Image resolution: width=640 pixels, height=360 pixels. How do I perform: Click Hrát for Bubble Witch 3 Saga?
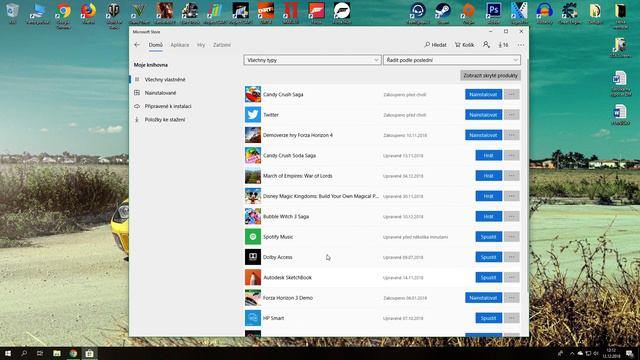click(x=489, y=216)
